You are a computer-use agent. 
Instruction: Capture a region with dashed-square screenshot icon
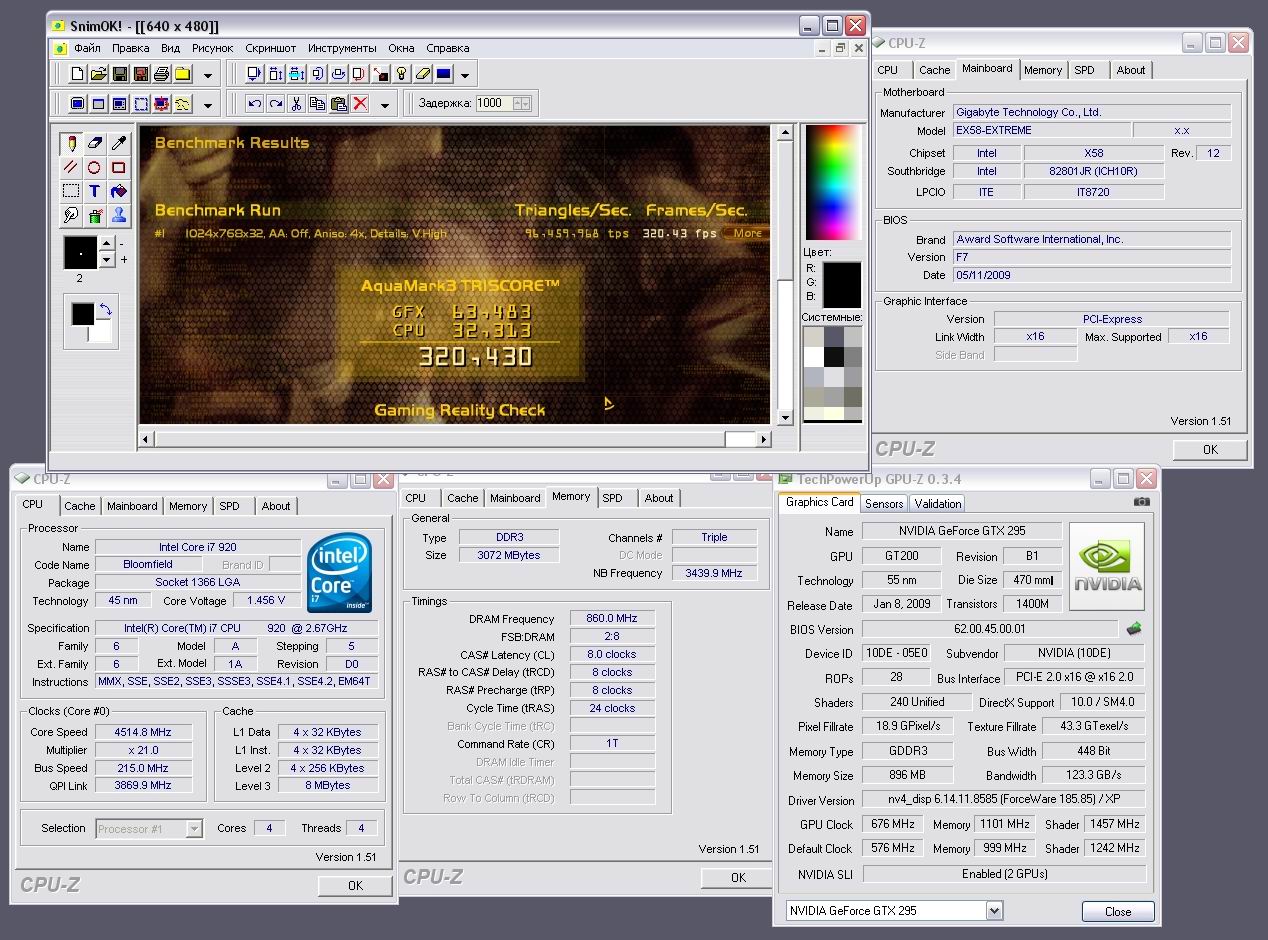coord(141,103)
